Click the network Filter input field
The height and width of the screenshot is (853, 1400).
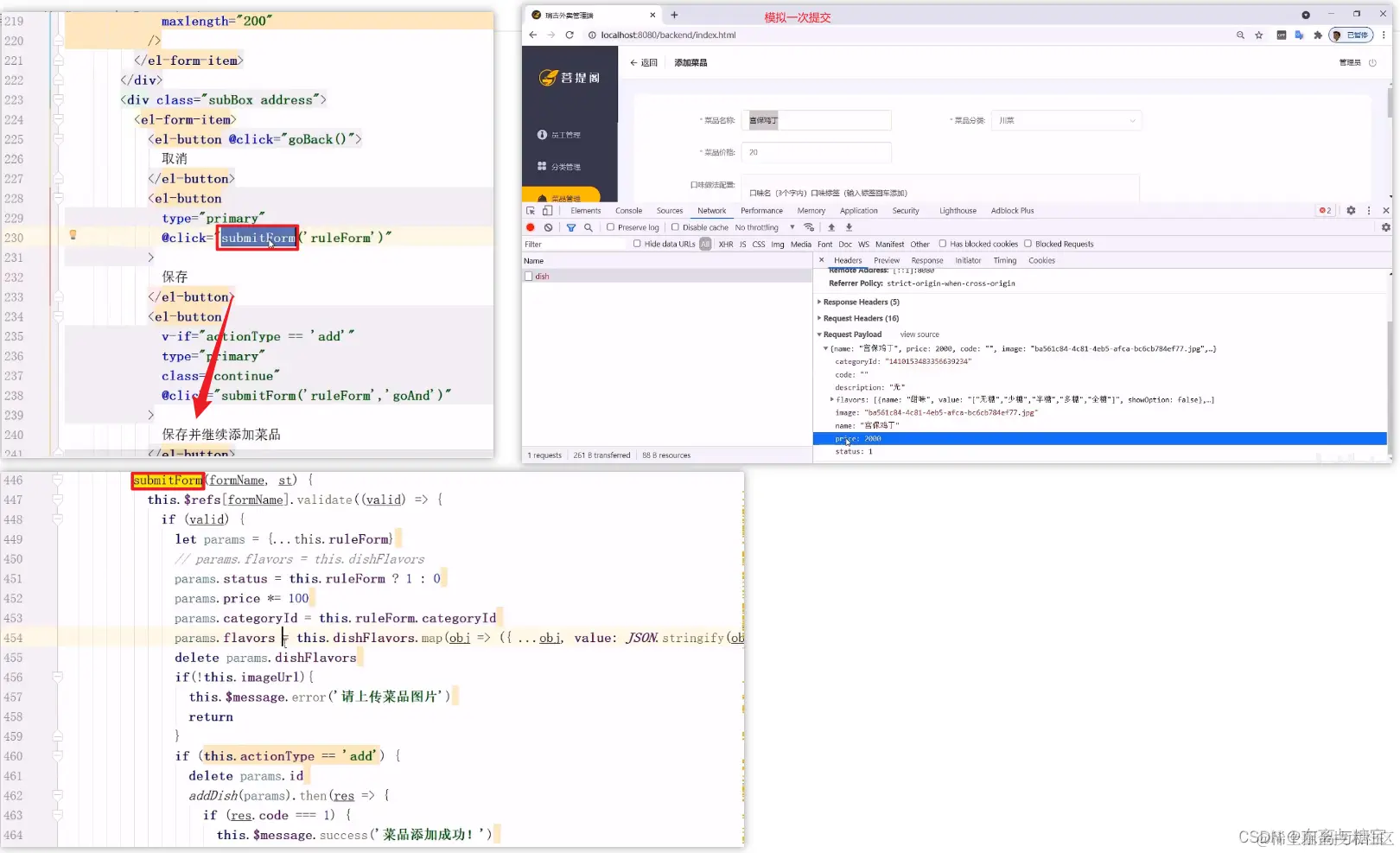point(574,245)
